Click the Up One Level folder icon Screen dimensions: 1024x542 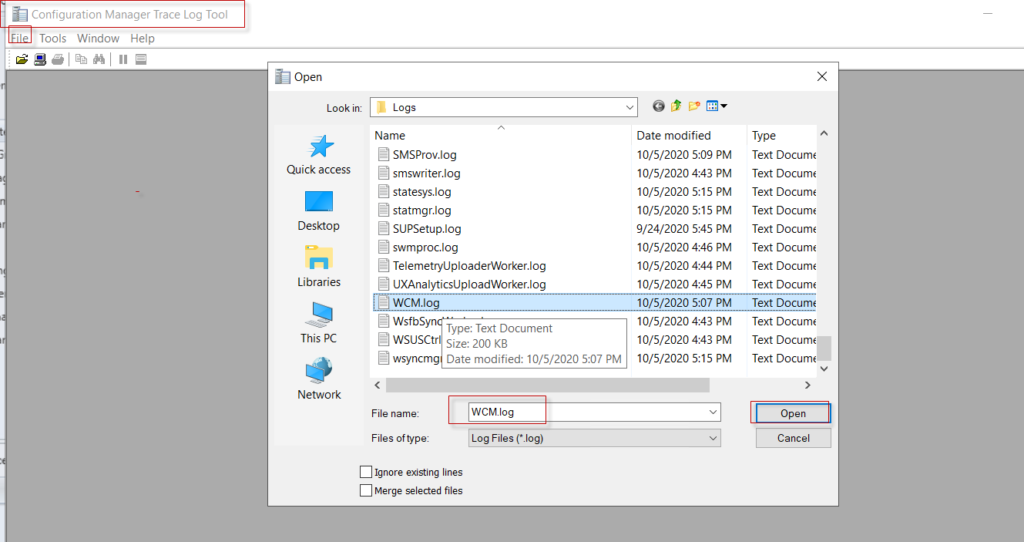pyautogui.click(x=676, y=106)
